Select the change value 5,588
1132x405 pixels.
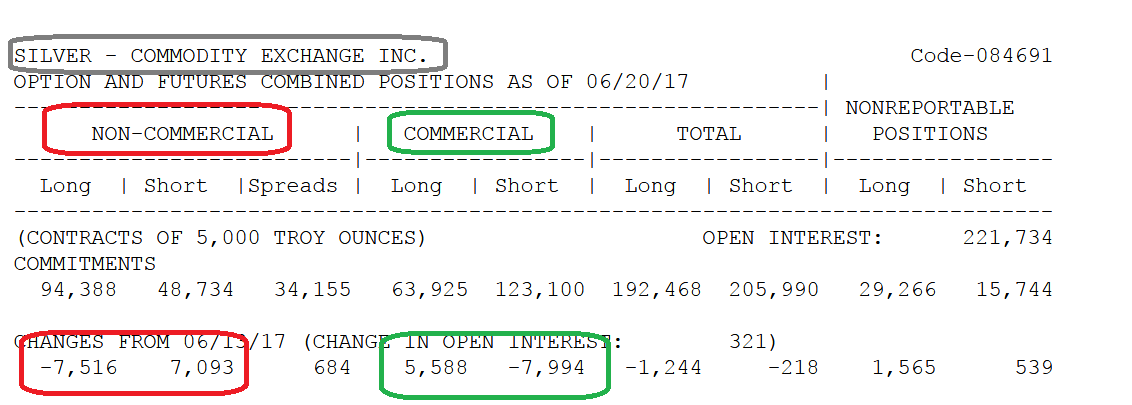click(x=436, y=368)
